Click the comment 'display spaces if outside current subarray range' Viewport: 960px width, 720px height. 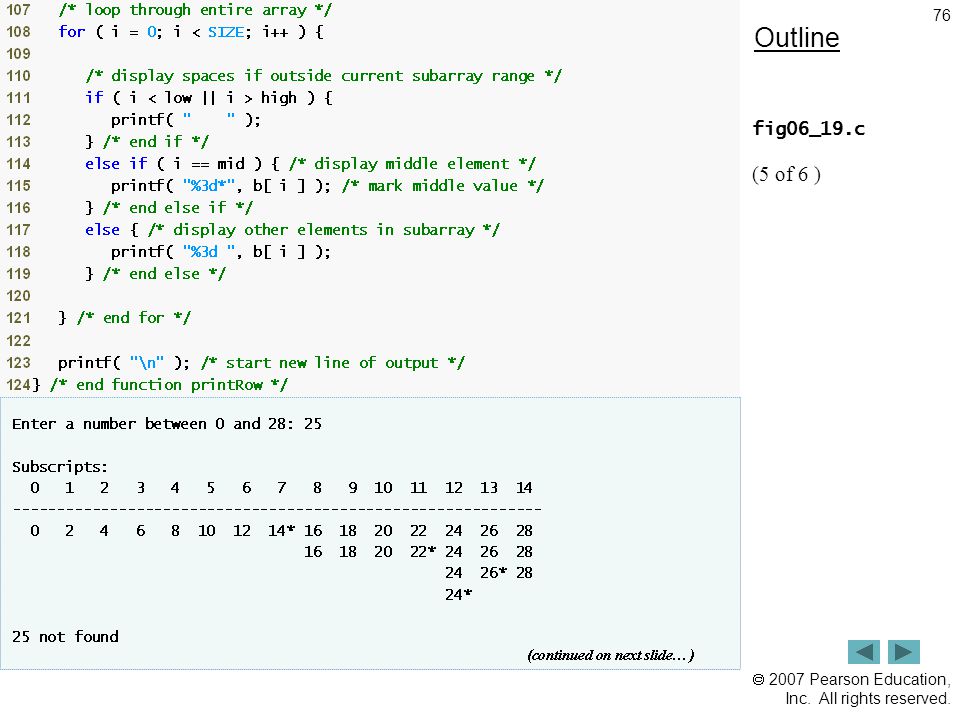pos(323,76)
